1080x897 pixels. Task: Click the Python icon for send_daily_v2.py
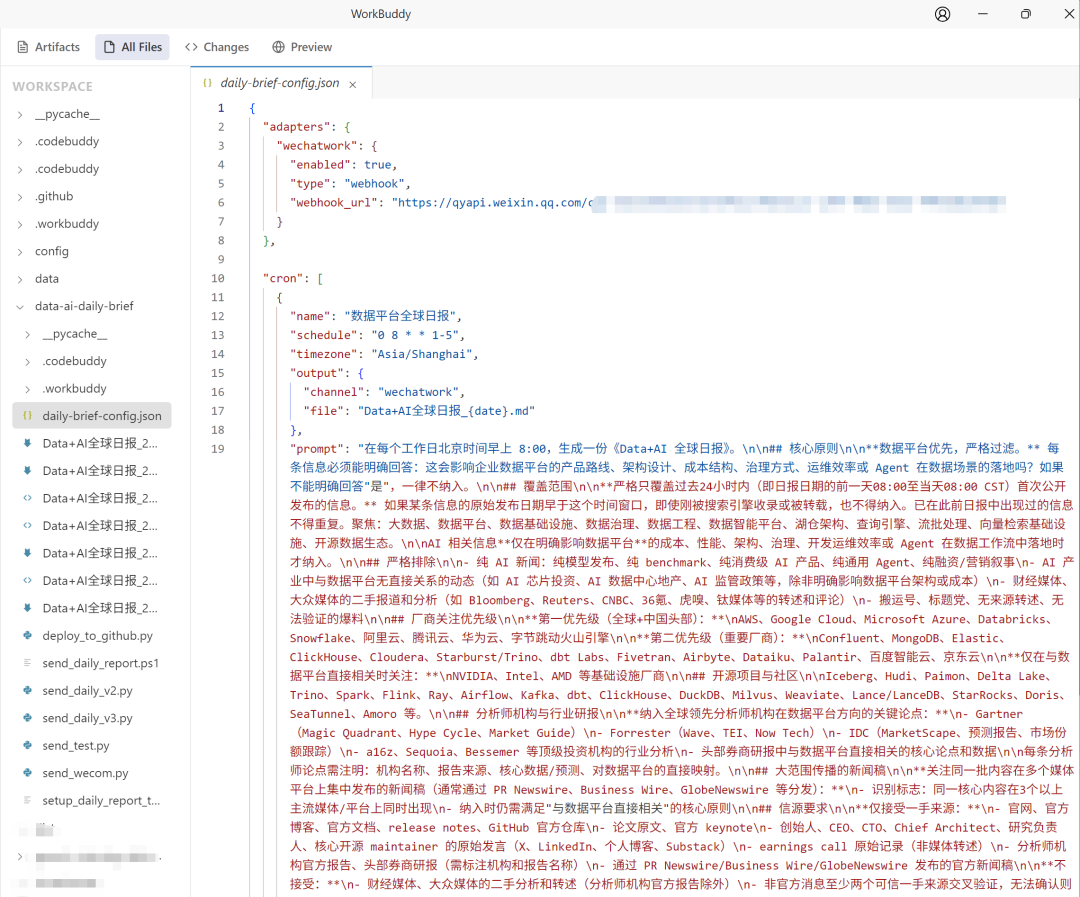point(28,690)
